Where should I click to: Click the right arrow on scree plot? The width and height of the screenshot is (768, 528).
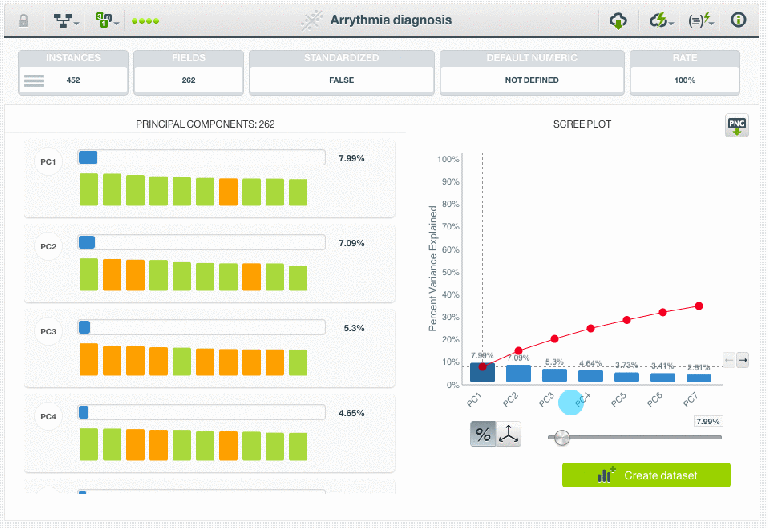coord(742,360)
